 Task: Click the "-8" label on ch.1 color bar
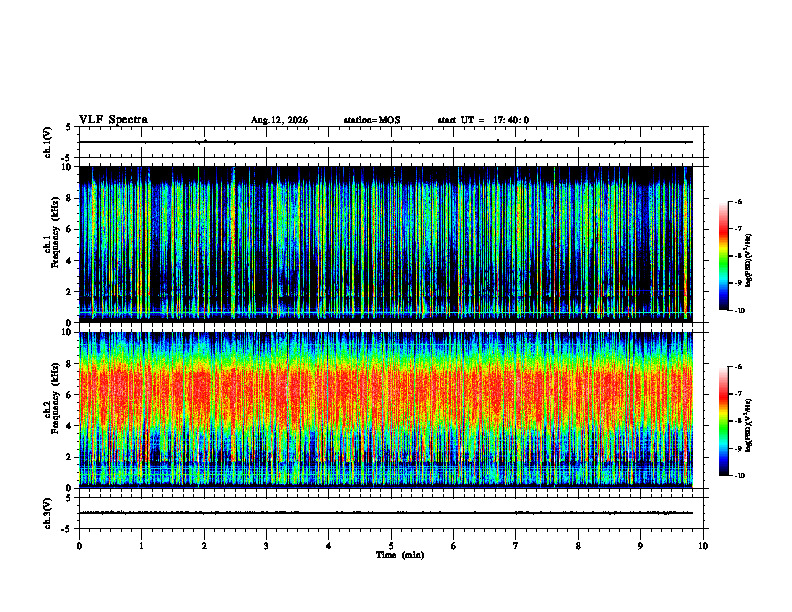point(738,256)
